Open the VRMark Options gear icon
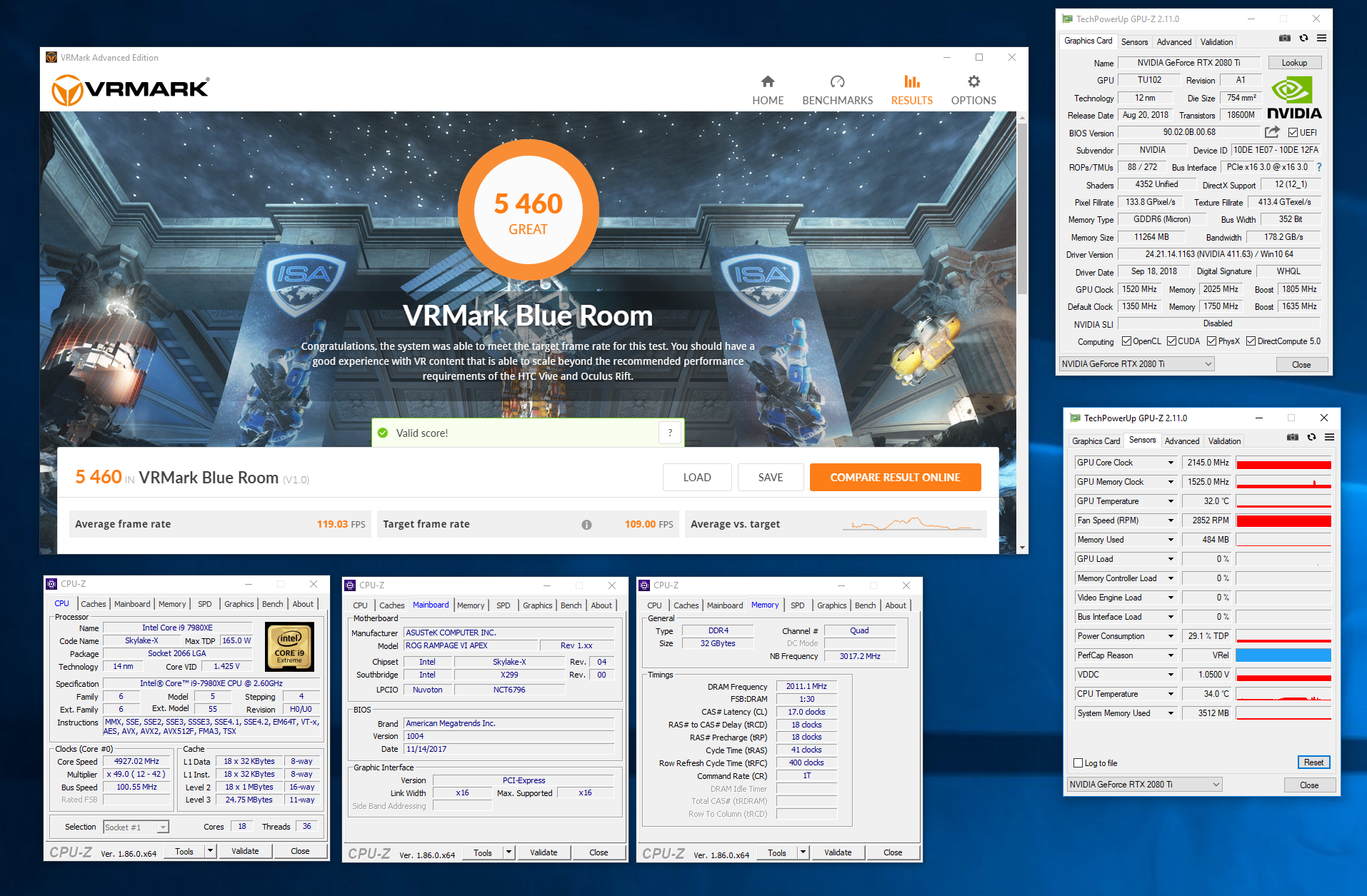This screenshot has height=896, width=1367. [973, 81]
